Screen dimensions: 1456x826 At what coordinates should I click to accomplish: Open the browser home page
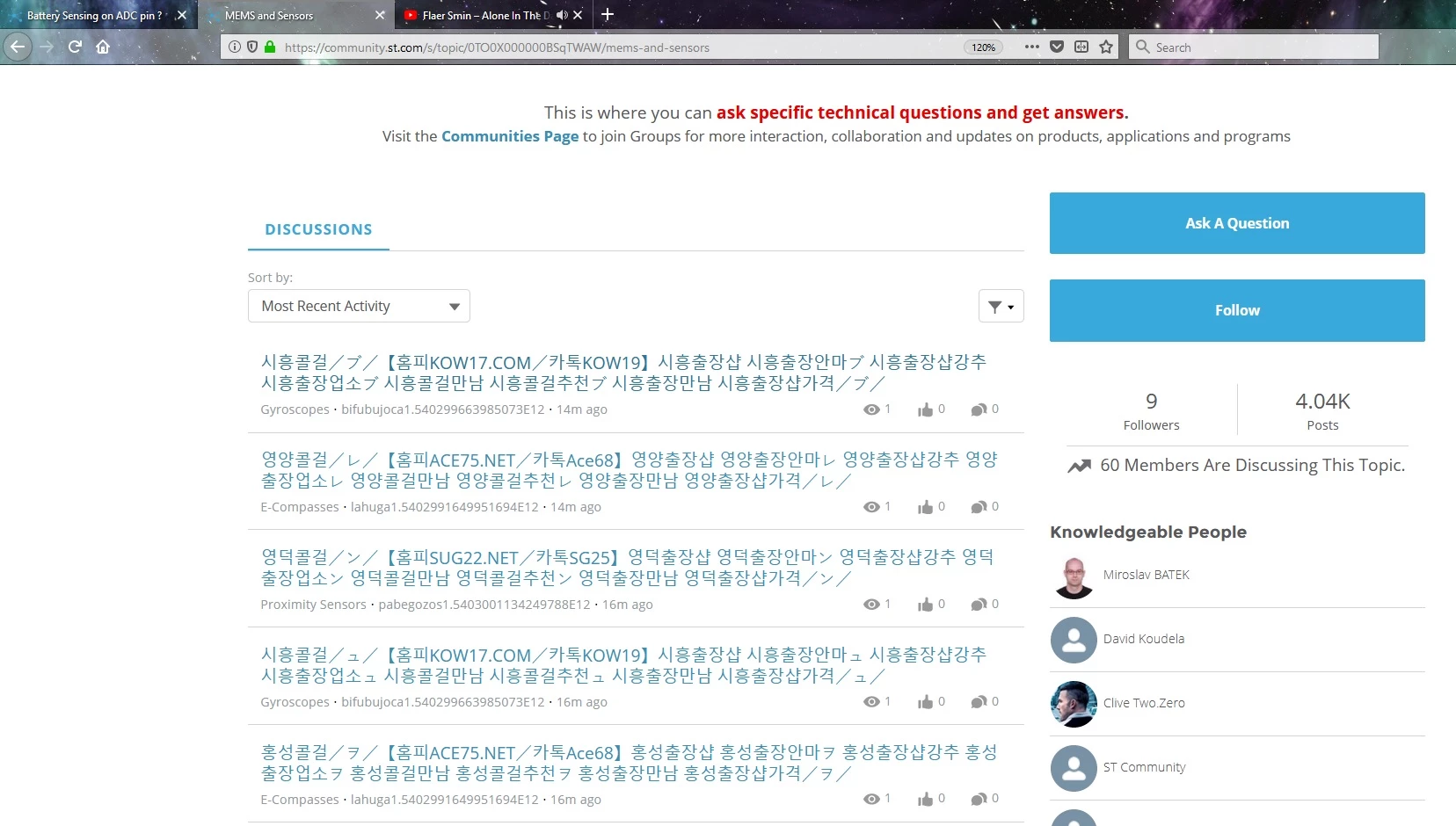[103, 47]
